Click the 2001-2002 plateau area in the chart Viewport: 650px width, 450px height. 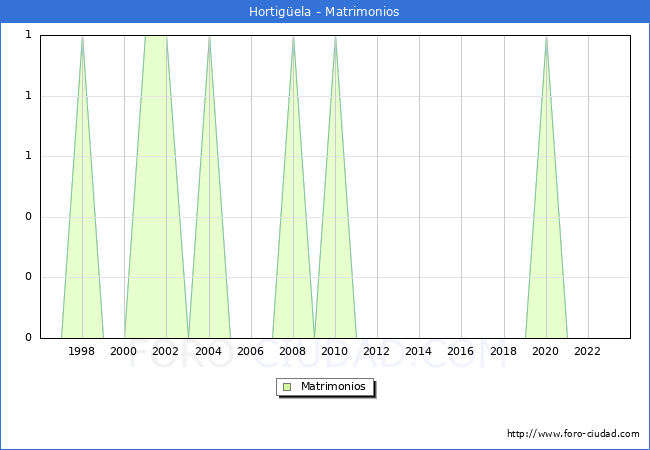click(156, 186)
